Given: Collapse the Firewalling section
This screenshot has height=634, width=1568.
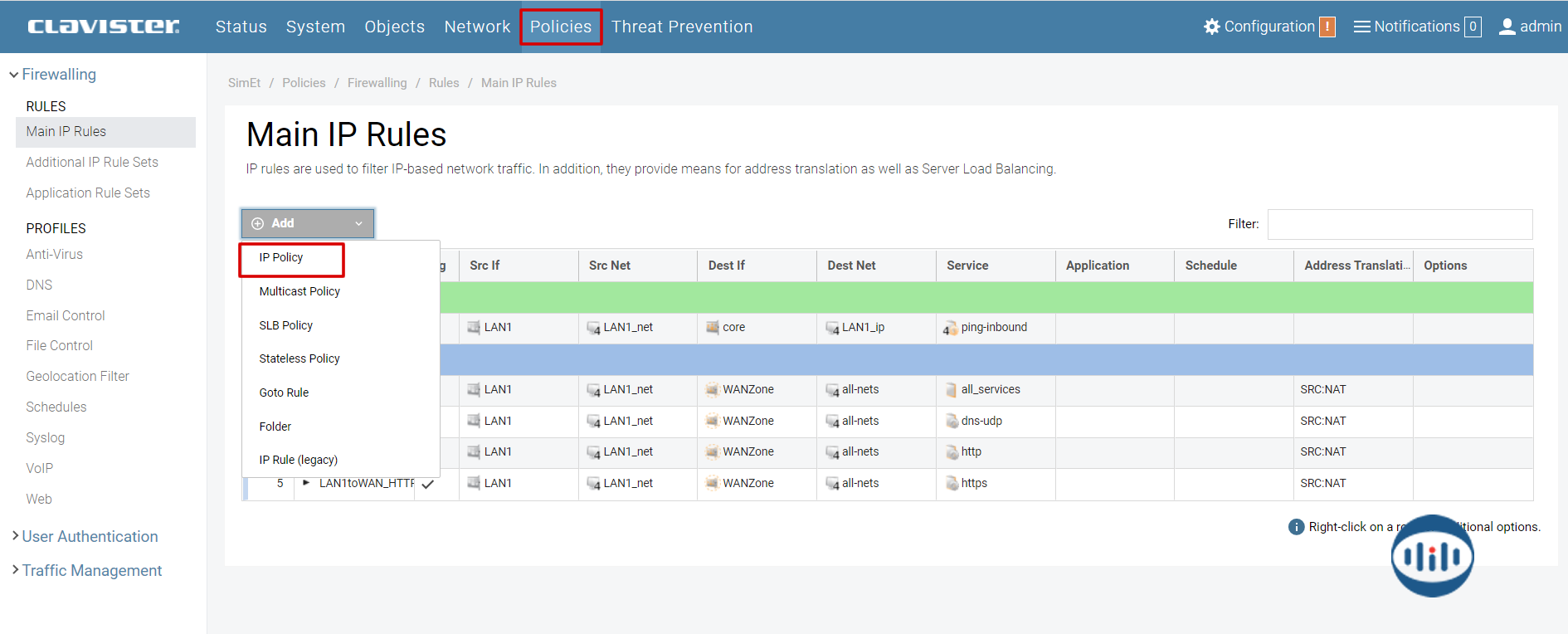Looking at the screenshot, I should pyautogui.click(x=14, y=75).
